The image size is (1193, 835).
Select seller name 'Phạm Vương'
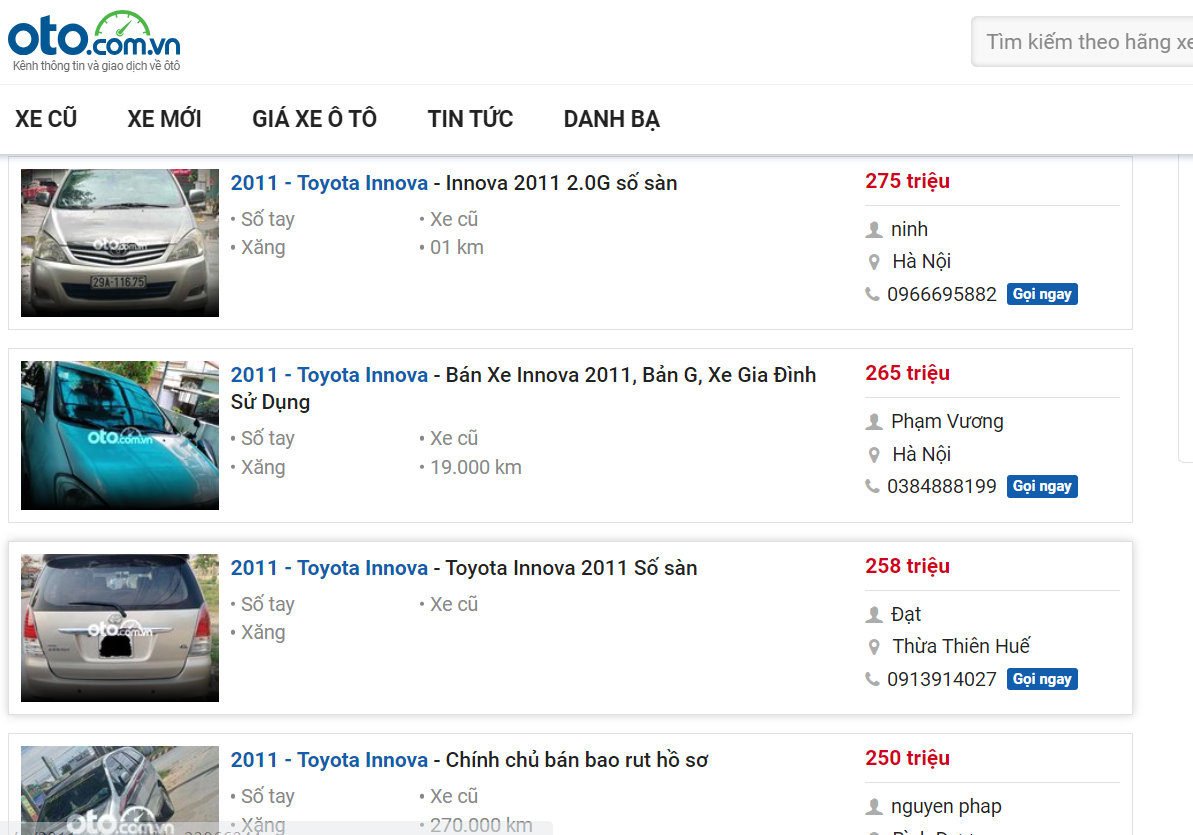click(947, 422)
